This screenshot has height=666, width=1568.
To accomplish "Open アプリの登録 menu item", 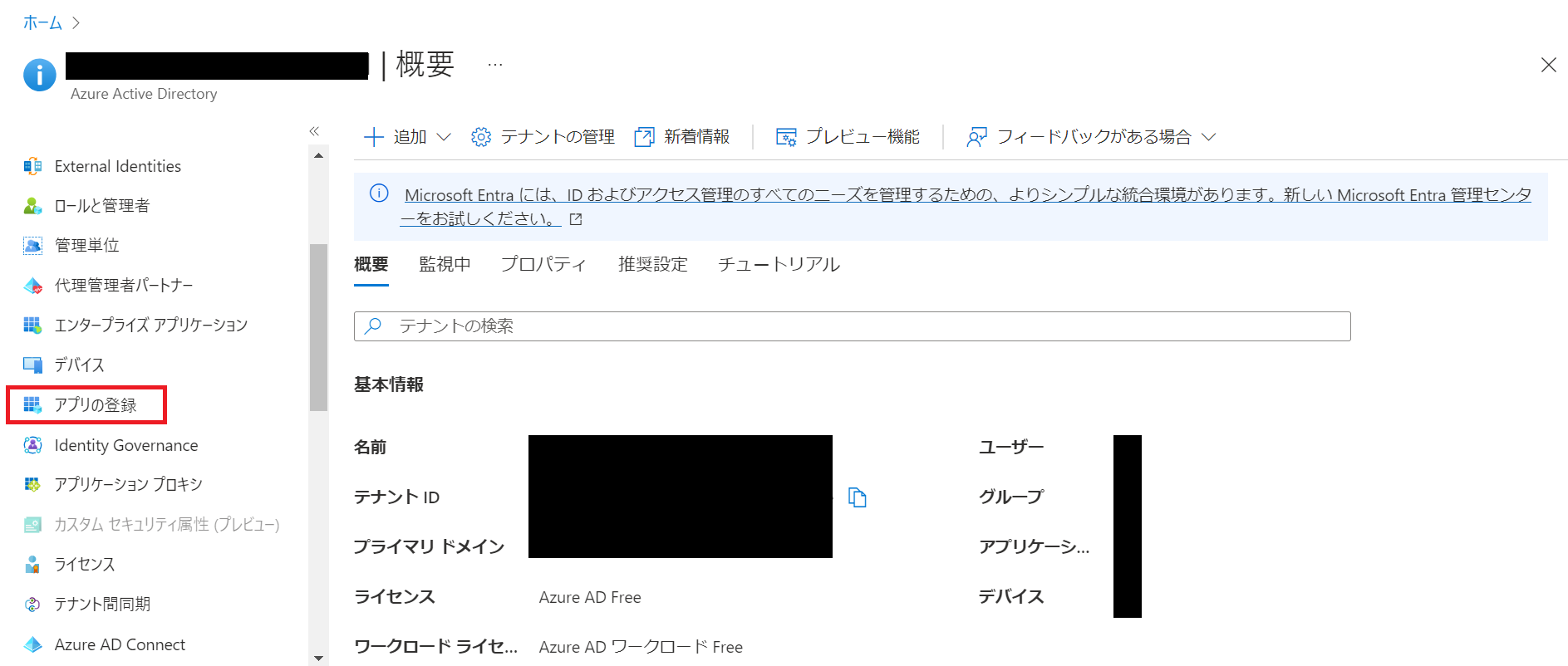I will [96, 404].
